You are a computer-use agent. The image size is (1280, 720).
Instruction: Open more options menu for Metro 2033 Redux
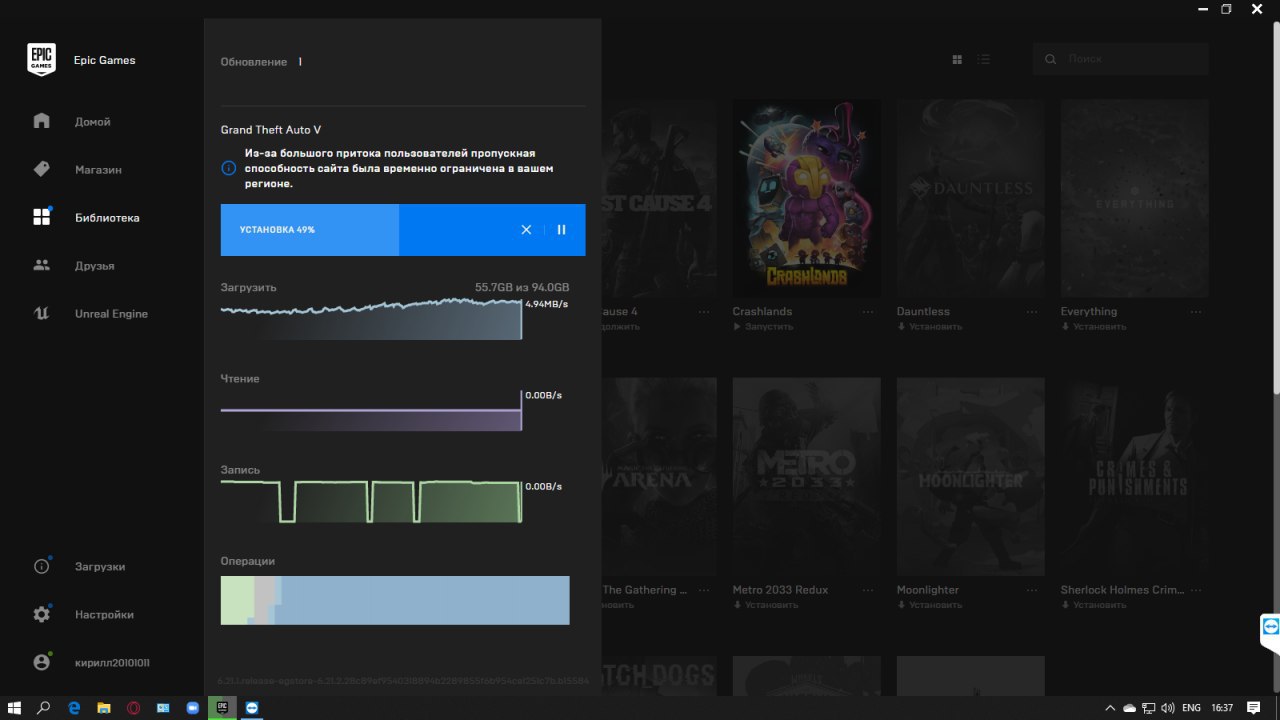point(869,590)
